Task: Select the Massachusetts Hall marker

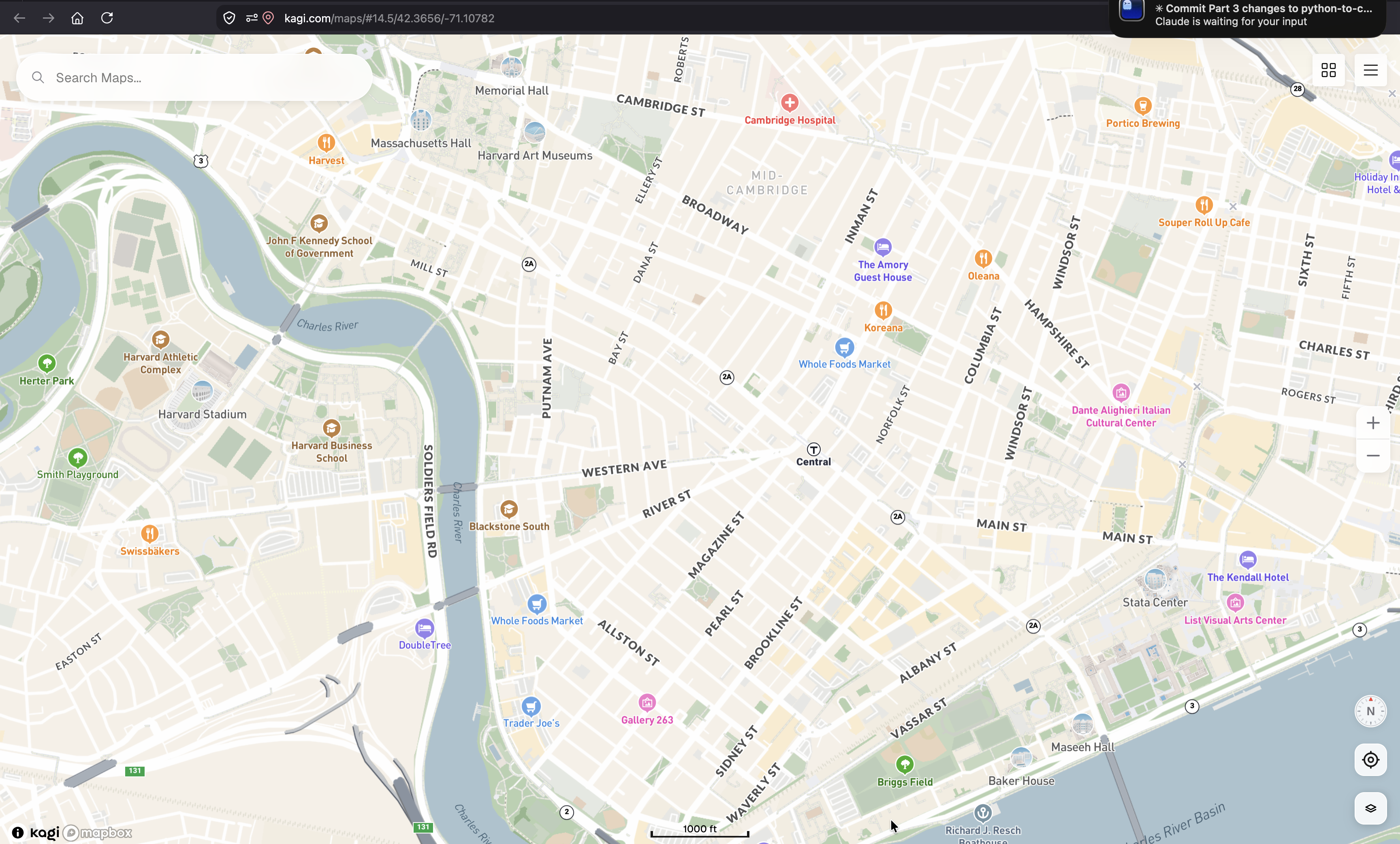Action: tap(421, 120)
